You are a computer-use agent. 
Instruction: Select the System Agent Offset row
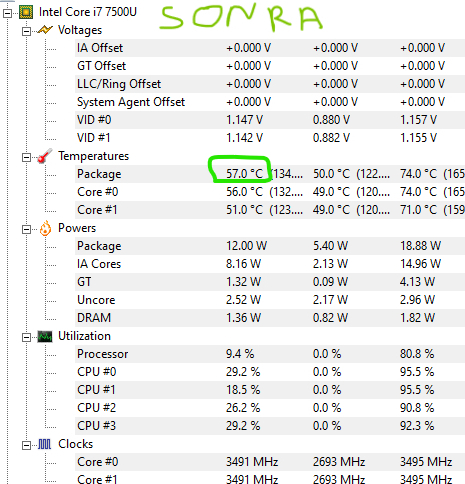point(270,102)
